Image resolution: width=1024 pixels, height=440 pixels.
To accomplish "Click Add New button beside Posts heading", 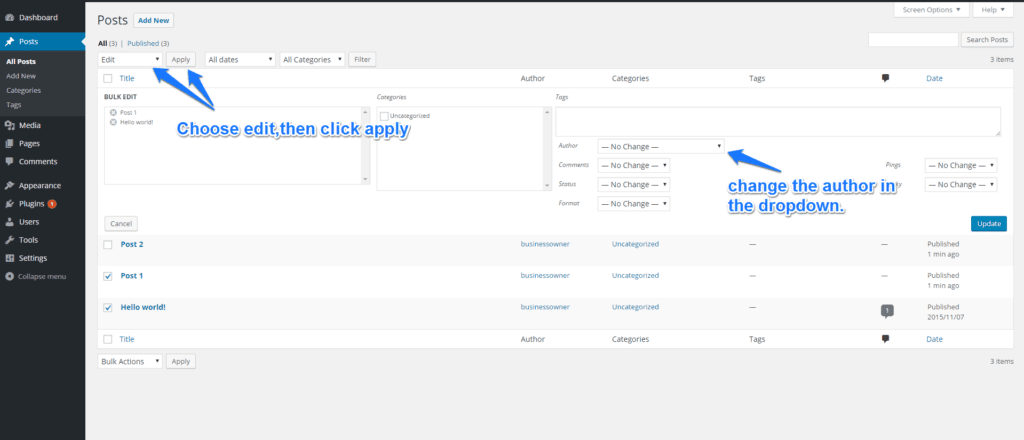I will tap(153, 20).
